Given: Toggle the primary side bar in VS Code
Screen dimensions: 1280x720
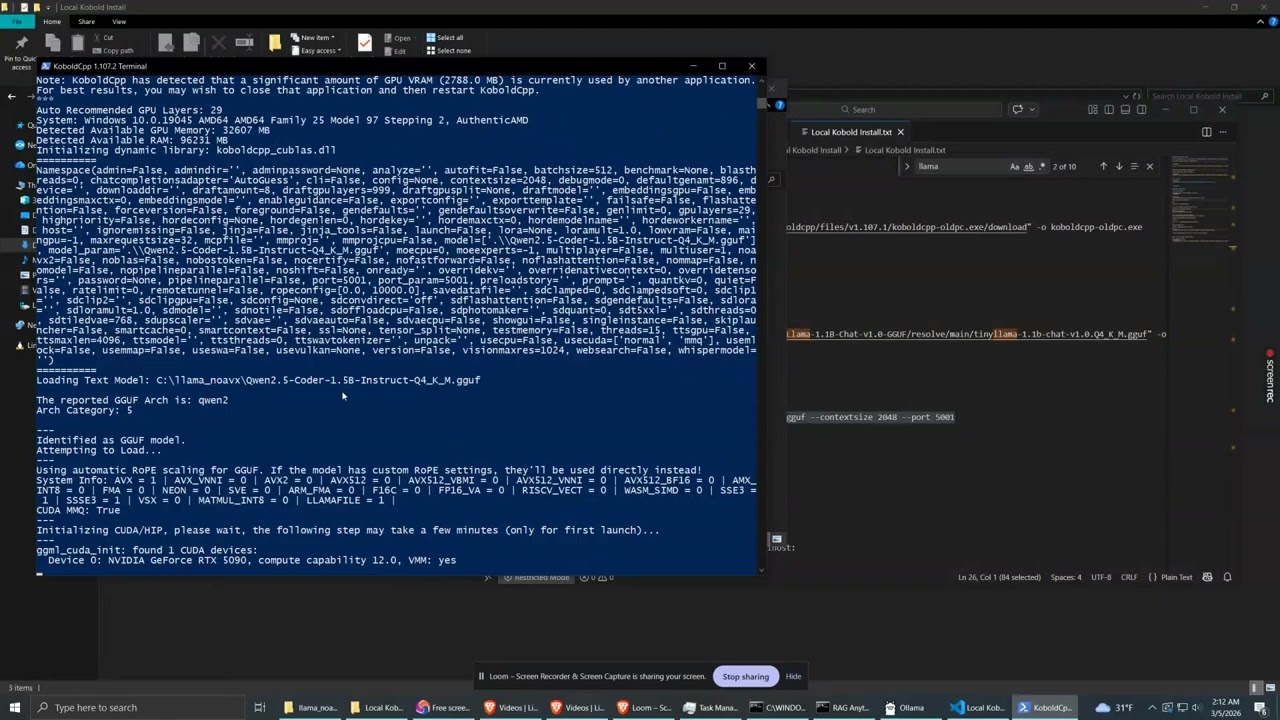Looking at the screenshot, I should (x=1109, y=109).
